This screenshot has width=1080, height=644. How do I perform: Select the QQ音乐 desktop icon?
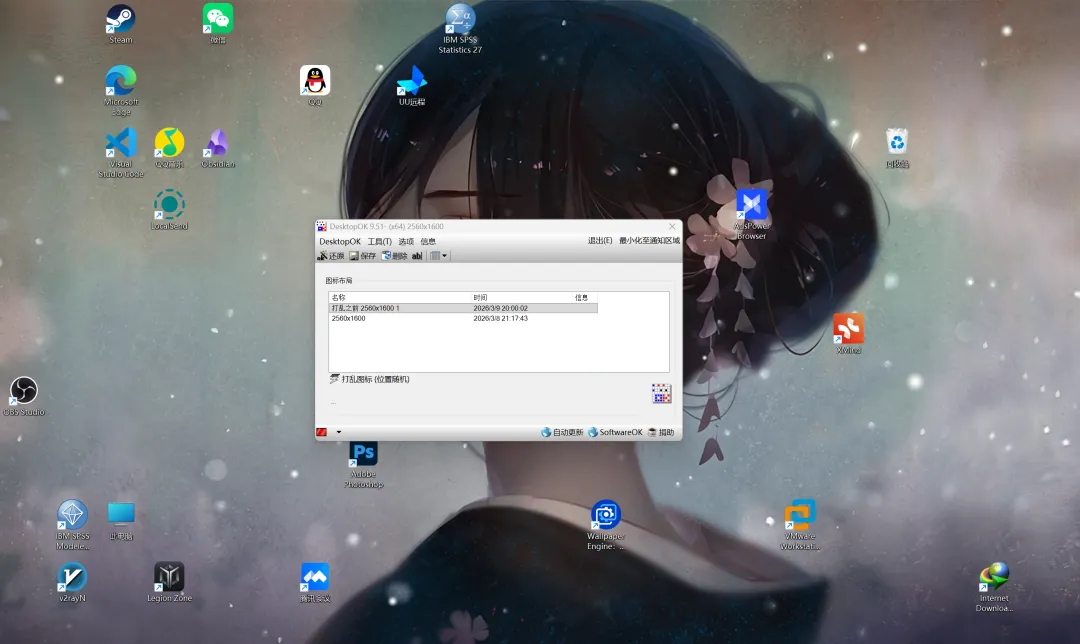pos(169,148)
